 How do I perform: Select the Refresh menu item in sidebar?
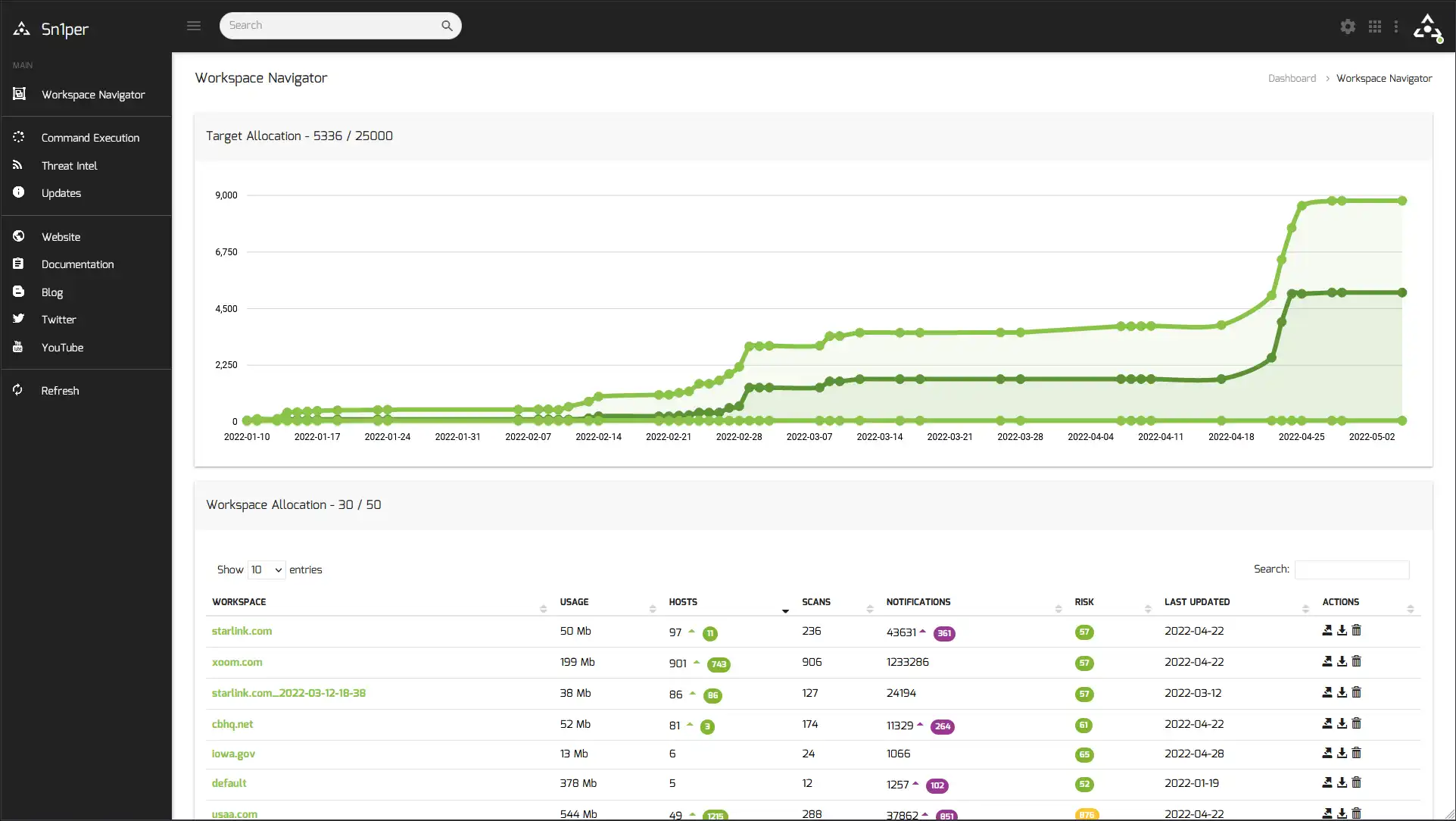pos(60,390)
